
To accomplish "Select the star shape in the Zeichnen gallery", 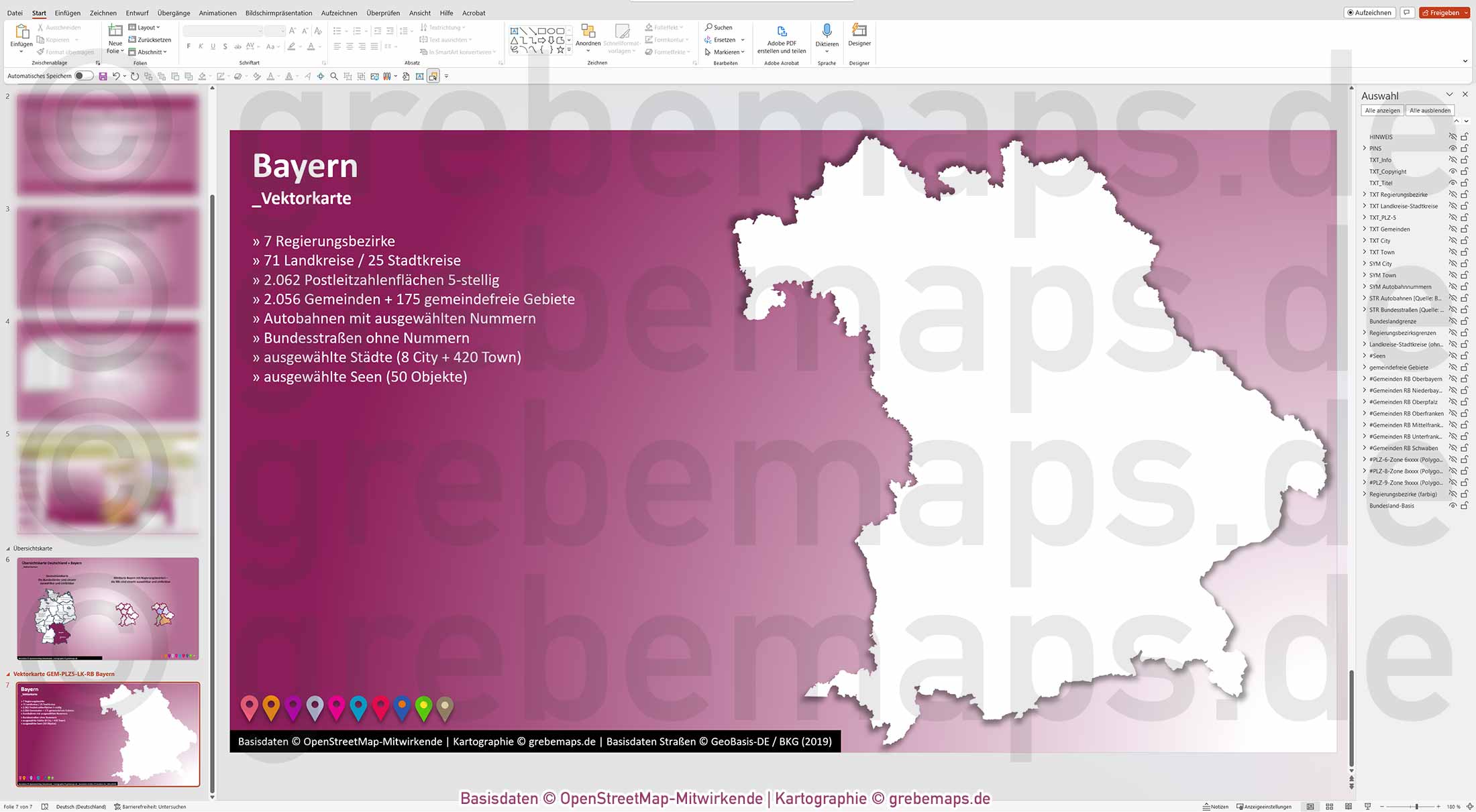I will (561, 51).
